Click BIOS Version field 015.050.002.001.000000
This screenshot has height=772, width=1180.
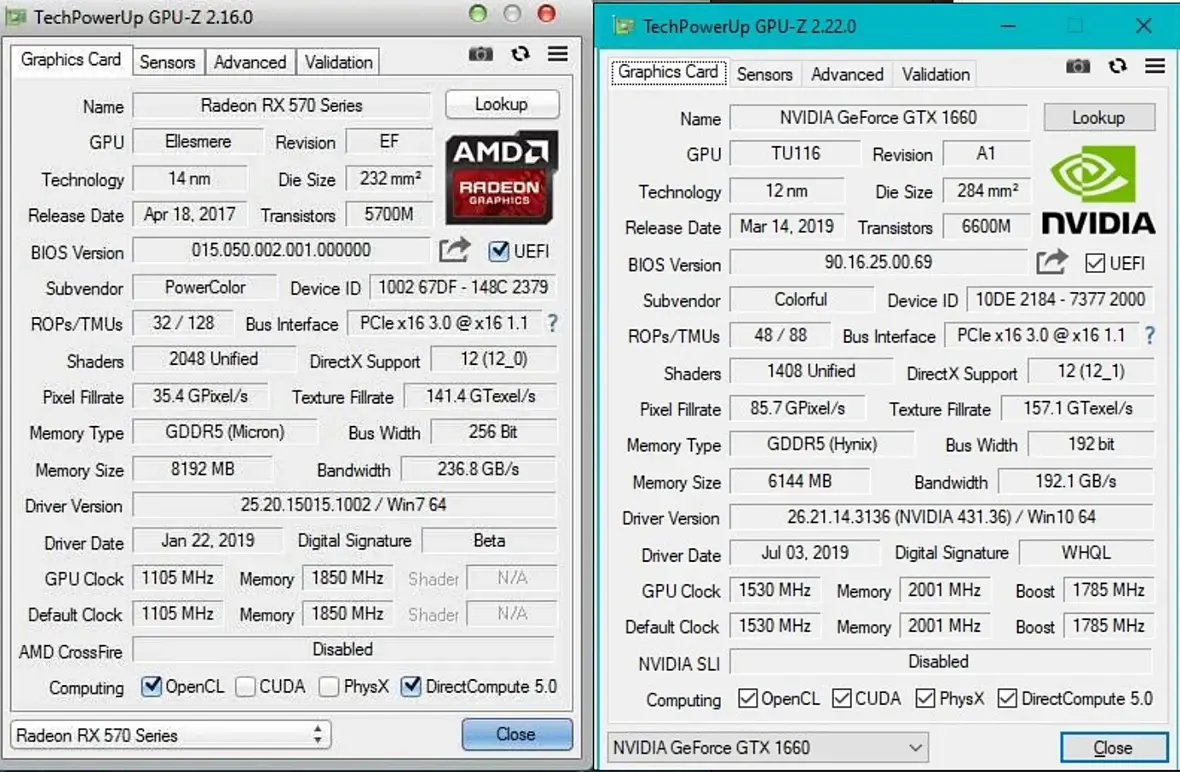pyautogui.click(x=281, y=250)
